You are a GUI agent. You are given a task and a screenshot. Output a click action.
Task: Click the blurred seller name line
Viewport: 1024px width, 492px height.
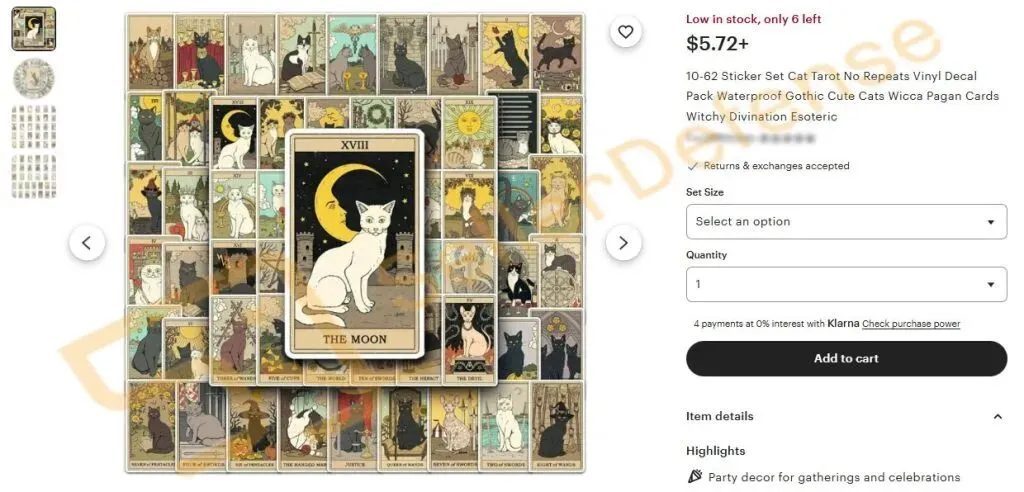[x=750, y=139]
